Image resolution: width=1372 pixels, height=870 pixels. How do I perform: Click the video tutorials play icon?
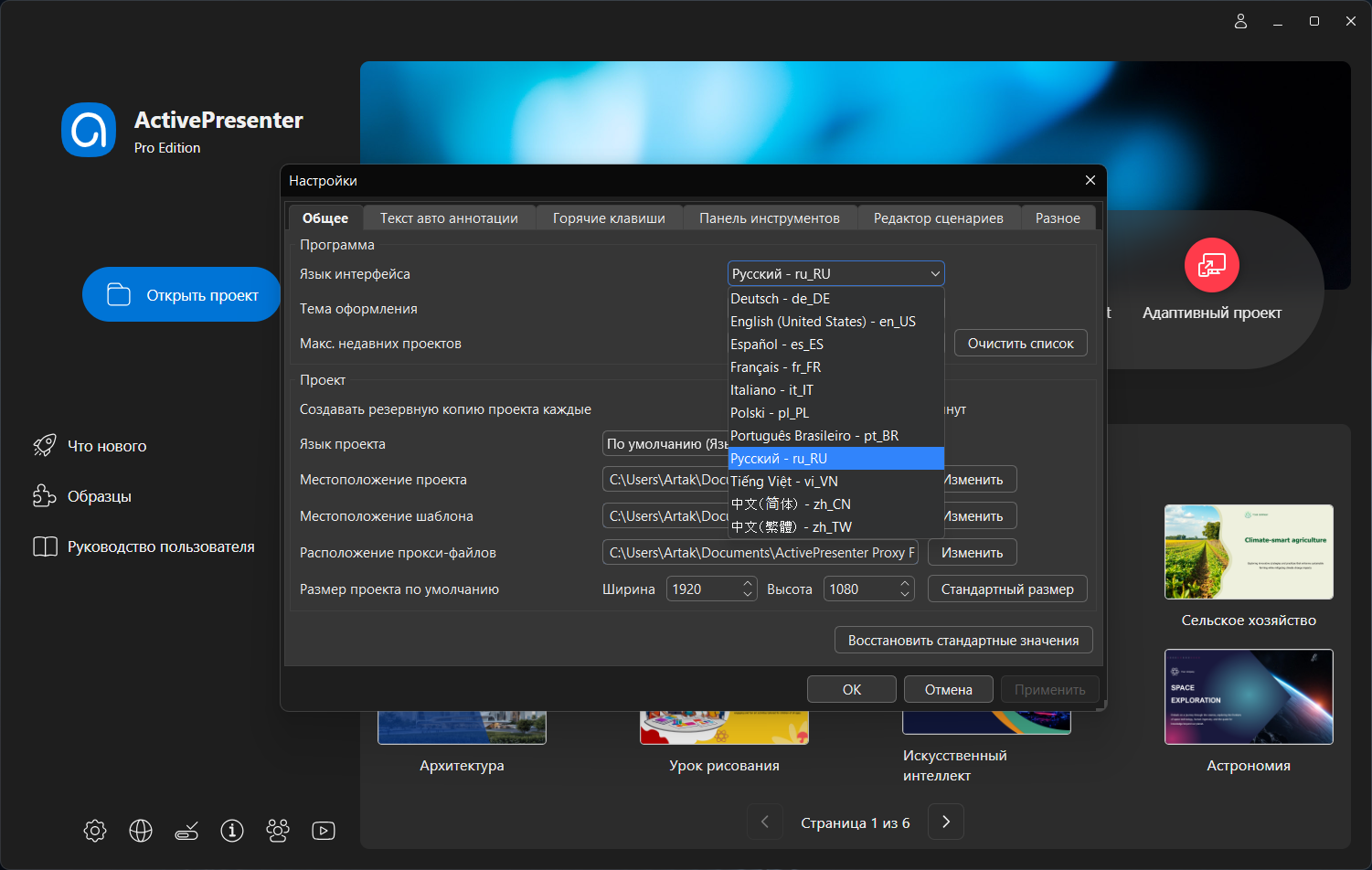click(324, 831)
